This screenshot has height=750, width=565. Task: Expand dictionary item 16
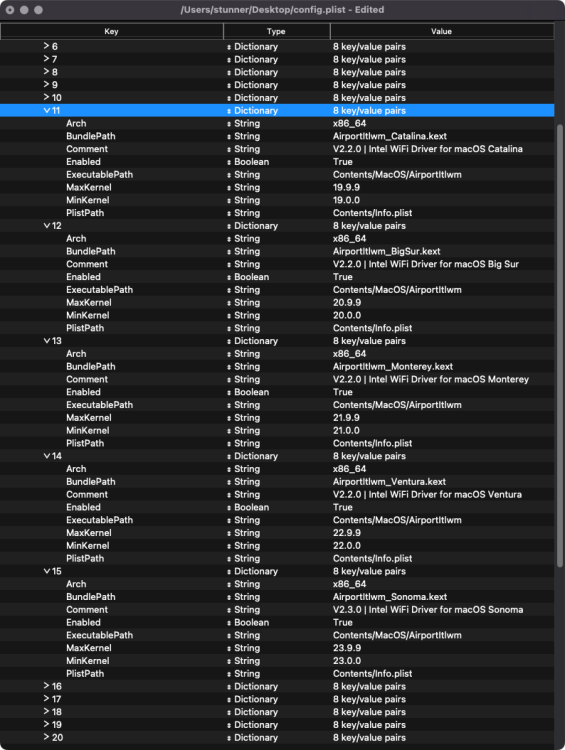tap(46, 686)
